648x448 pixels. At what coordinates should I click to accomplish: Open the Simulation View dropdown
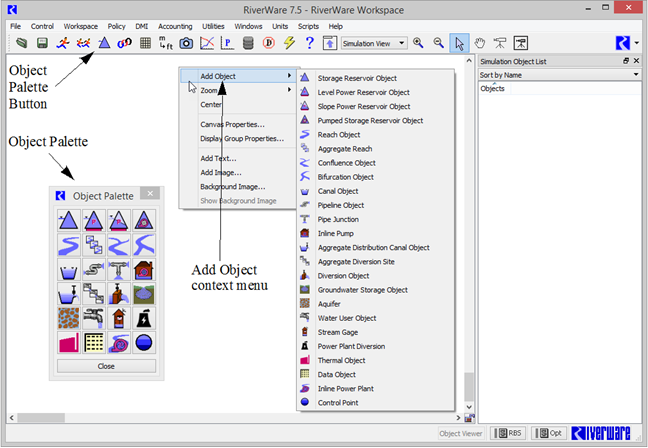coord(373,43)
